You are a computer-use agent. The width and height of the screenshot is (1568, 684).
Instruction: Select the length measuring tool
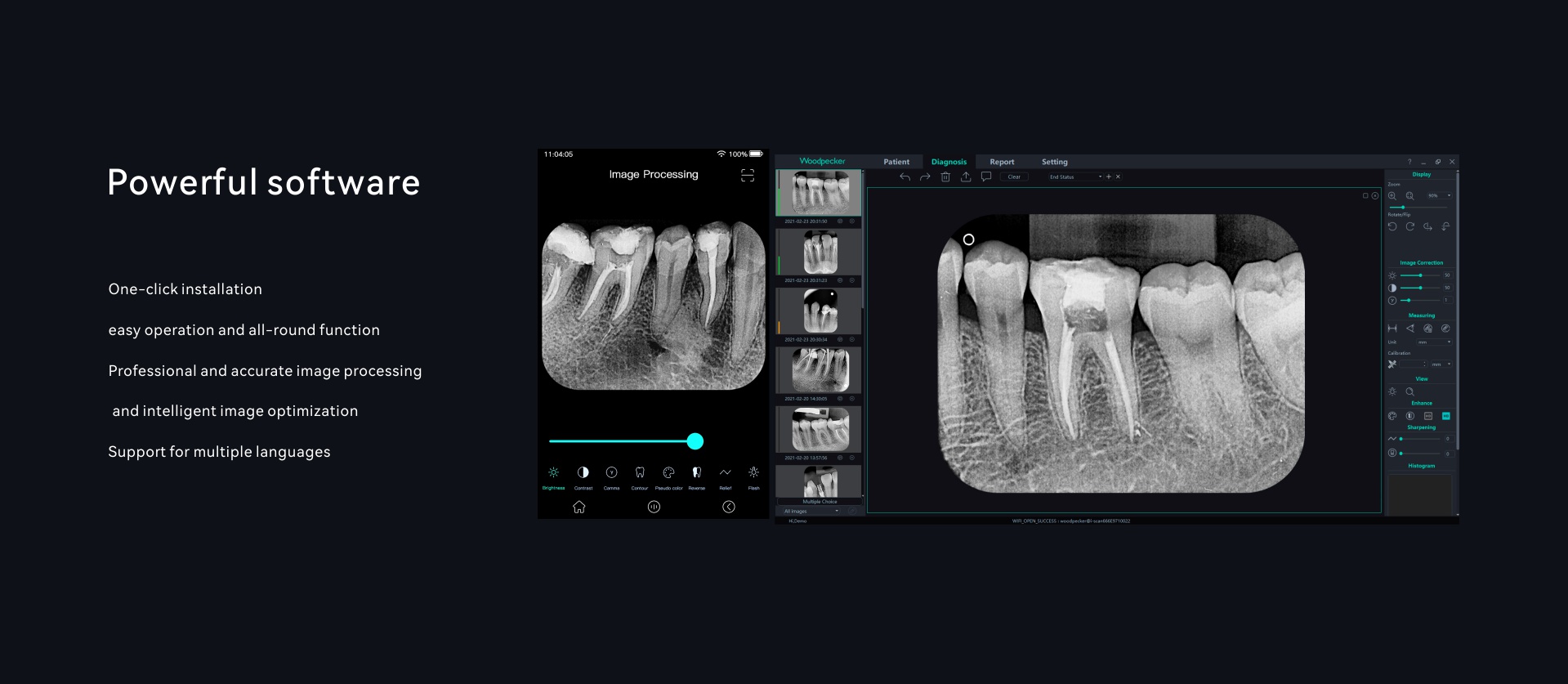click(1392, 329)
